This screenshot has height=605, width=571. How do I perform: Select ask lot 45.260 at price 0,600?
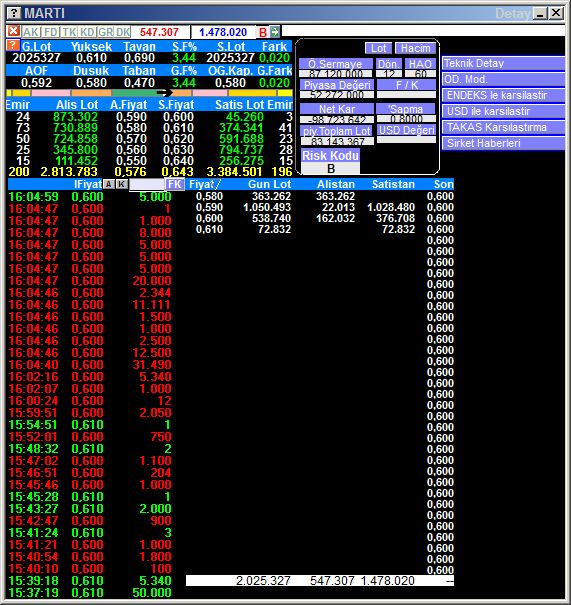245,117
